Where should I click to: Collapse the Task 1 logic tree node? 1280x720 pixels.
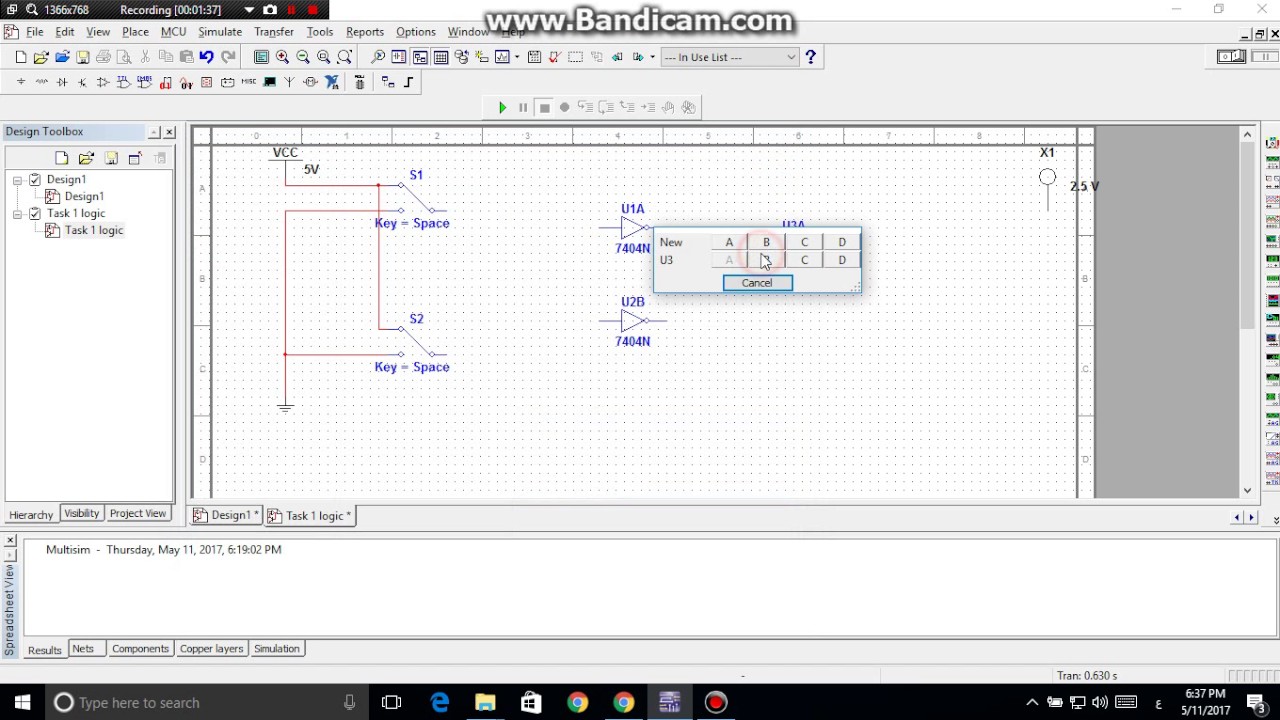pyautogui.click(x=17, y=213)
